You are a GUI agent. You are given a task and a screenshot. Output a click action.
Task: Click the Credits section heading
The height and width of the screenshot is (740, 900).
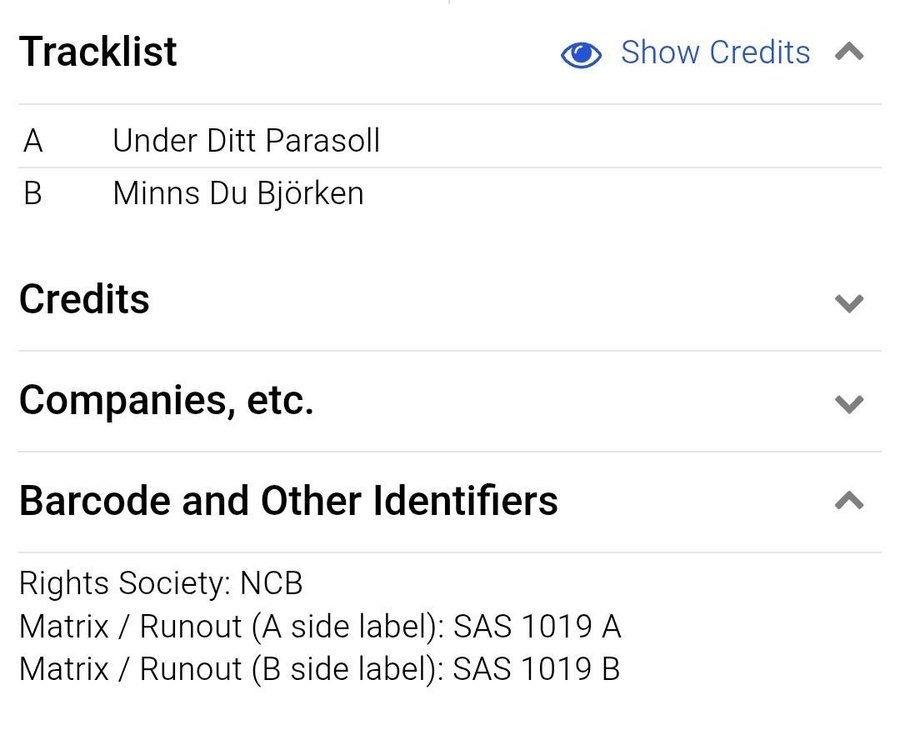(x=84, y=300)
